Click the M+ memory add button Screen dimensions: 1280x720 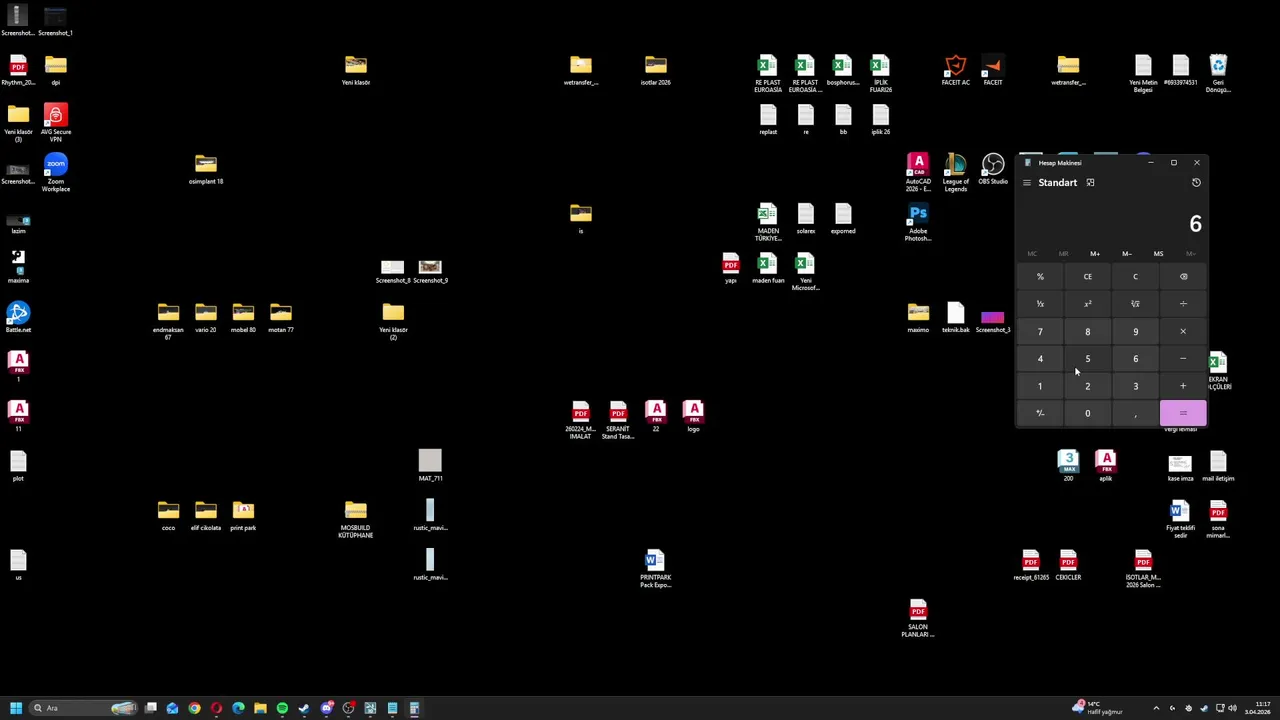tap(1095, 254)
